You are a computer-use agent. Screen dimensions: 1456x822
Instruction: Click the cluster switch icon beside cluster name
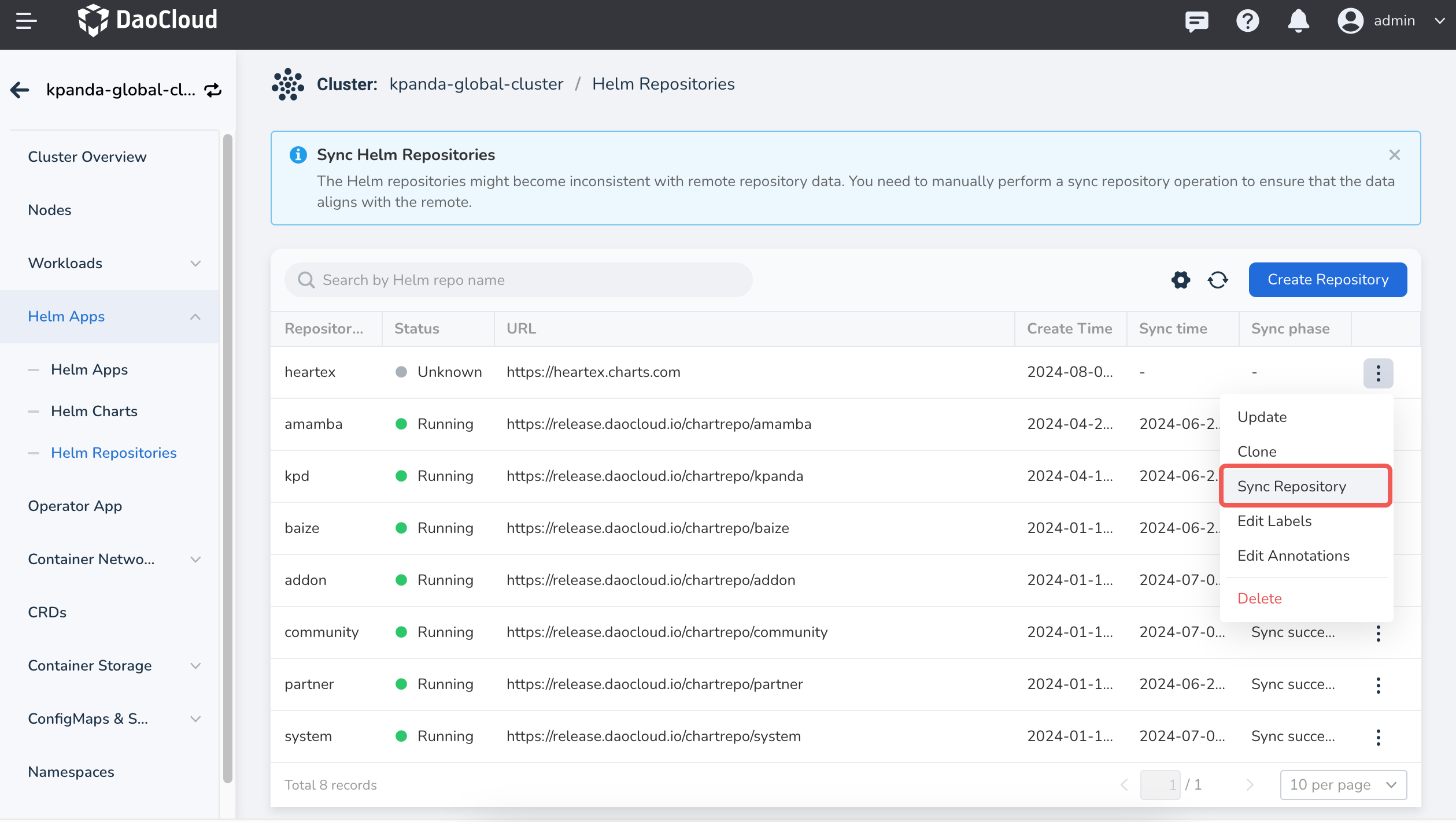[x=212, y=90]
